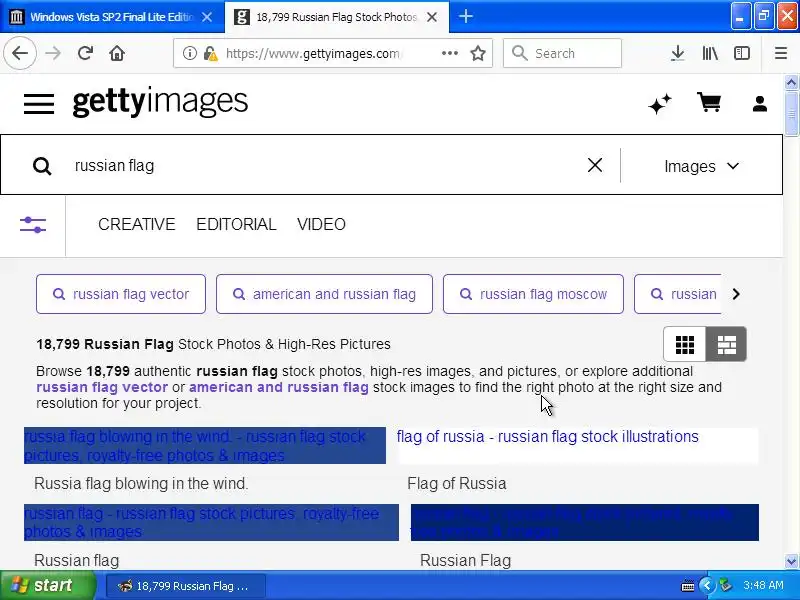Open the search filters slider icon
This screenshot has height=600, width=800.
point(33,224)
